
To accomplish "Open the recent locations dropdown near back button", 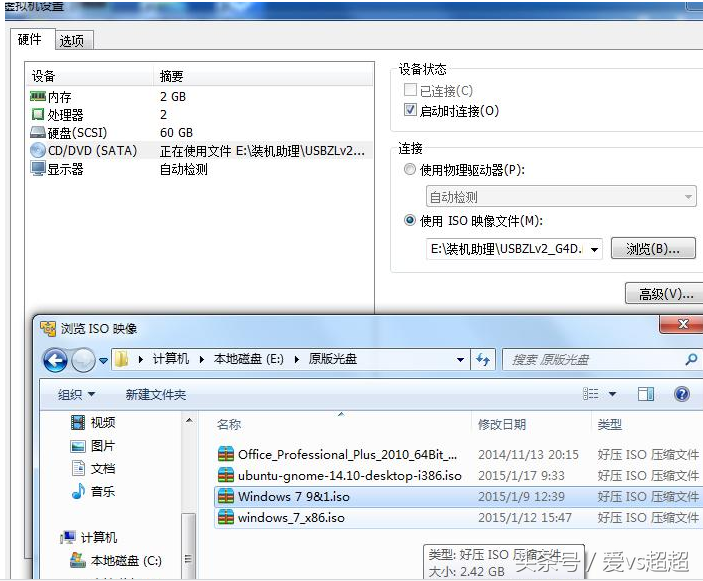I will (x=104, y=360).
